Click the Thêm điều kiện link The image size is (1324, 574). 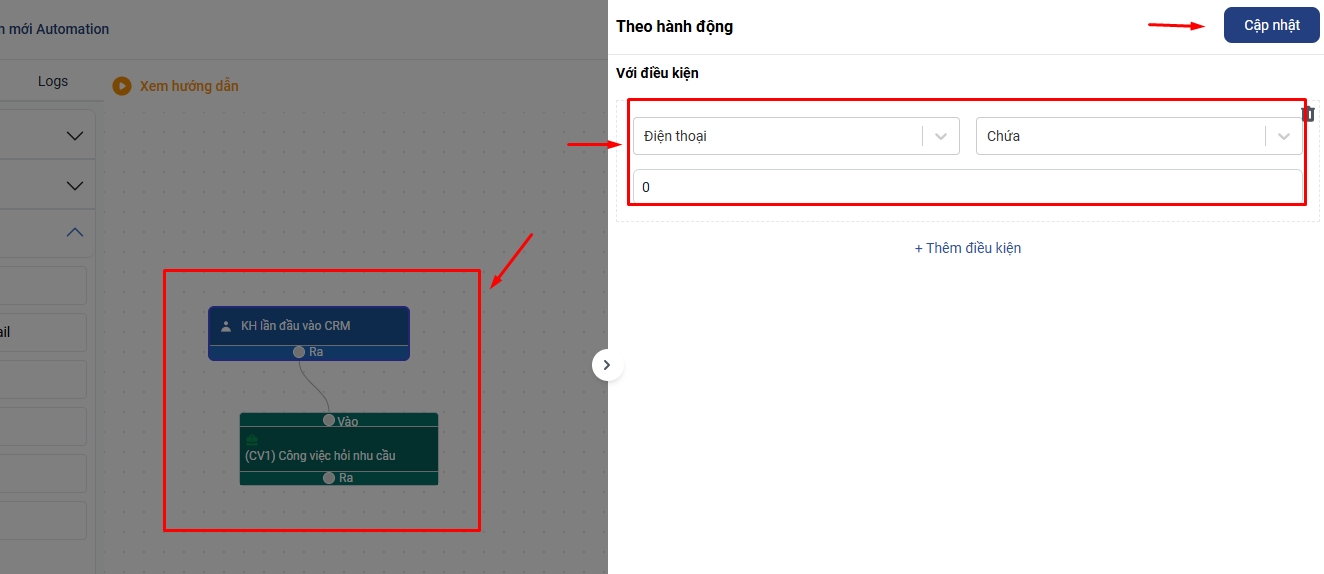pyautogui.click(x=967, y=248)
